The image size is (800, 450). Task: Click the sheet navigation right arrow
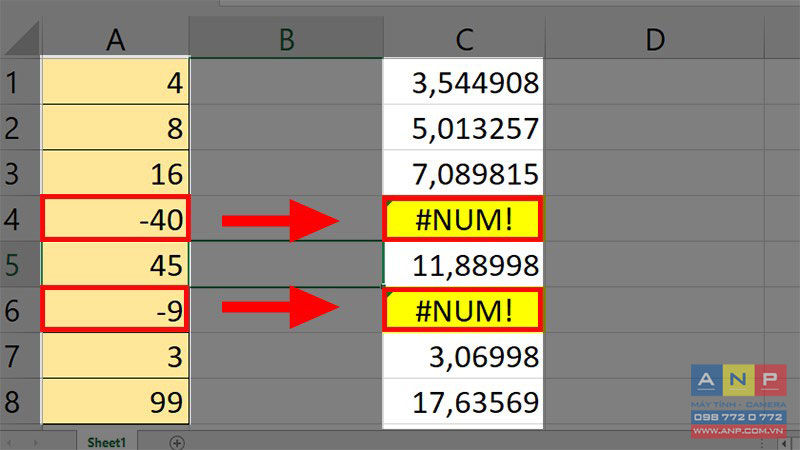pyautogui.click(x=35, y=443)
